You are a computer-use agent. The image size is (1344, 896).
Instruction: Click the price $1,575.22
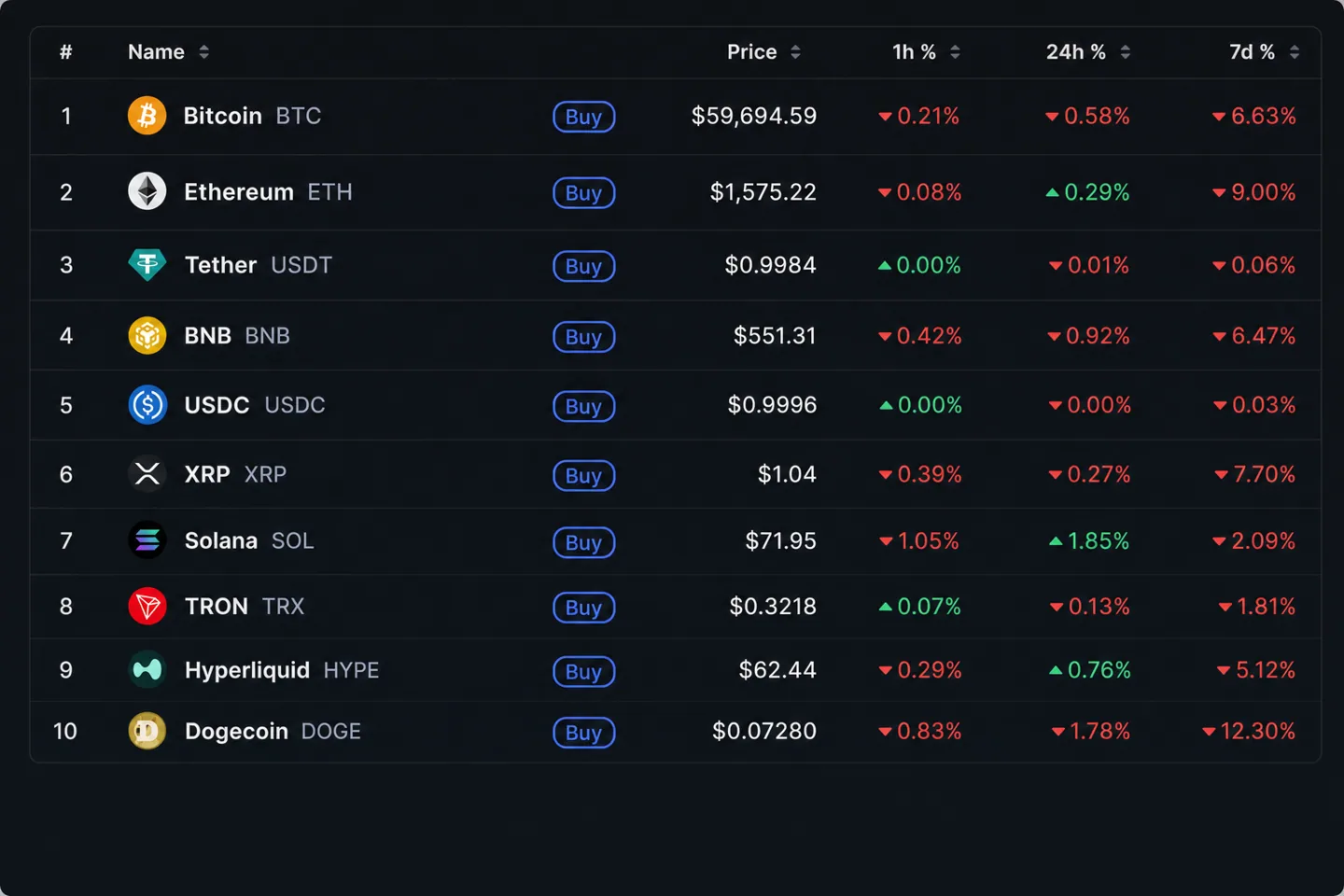[763, 192]
